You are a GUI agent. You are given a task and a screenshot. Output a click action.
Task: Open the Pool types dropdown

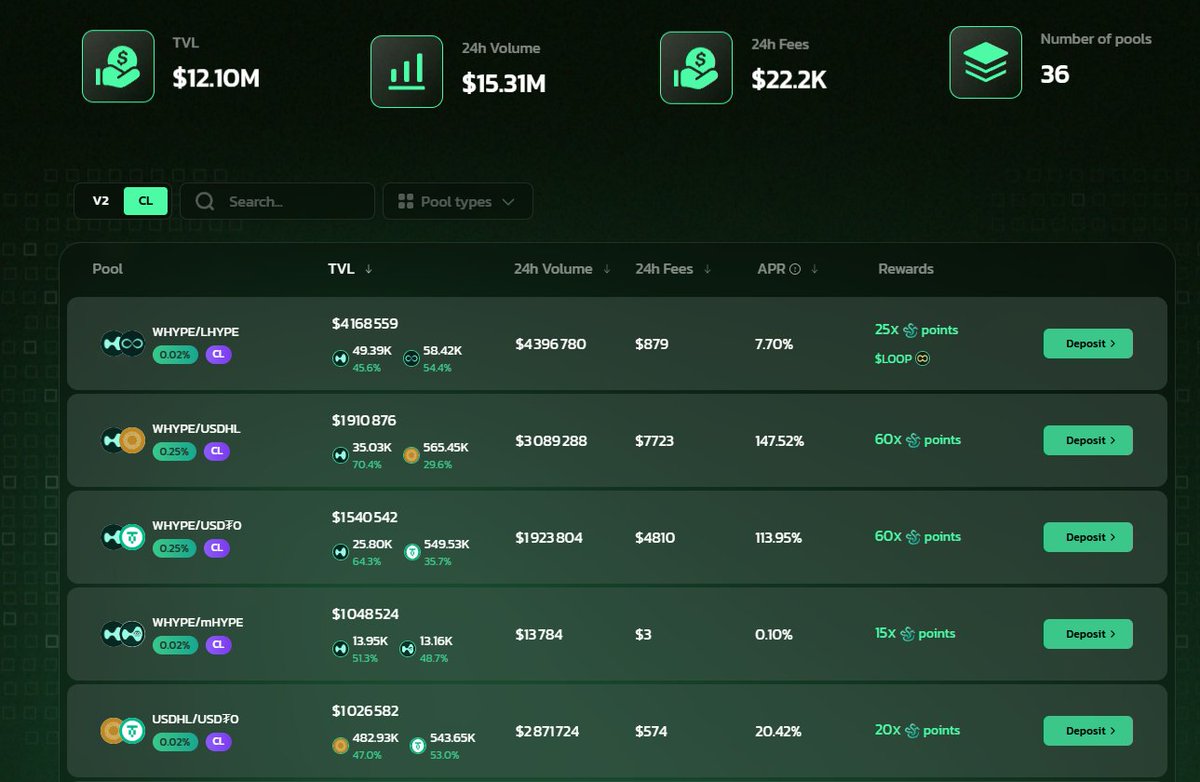click(x=458, y=201)
